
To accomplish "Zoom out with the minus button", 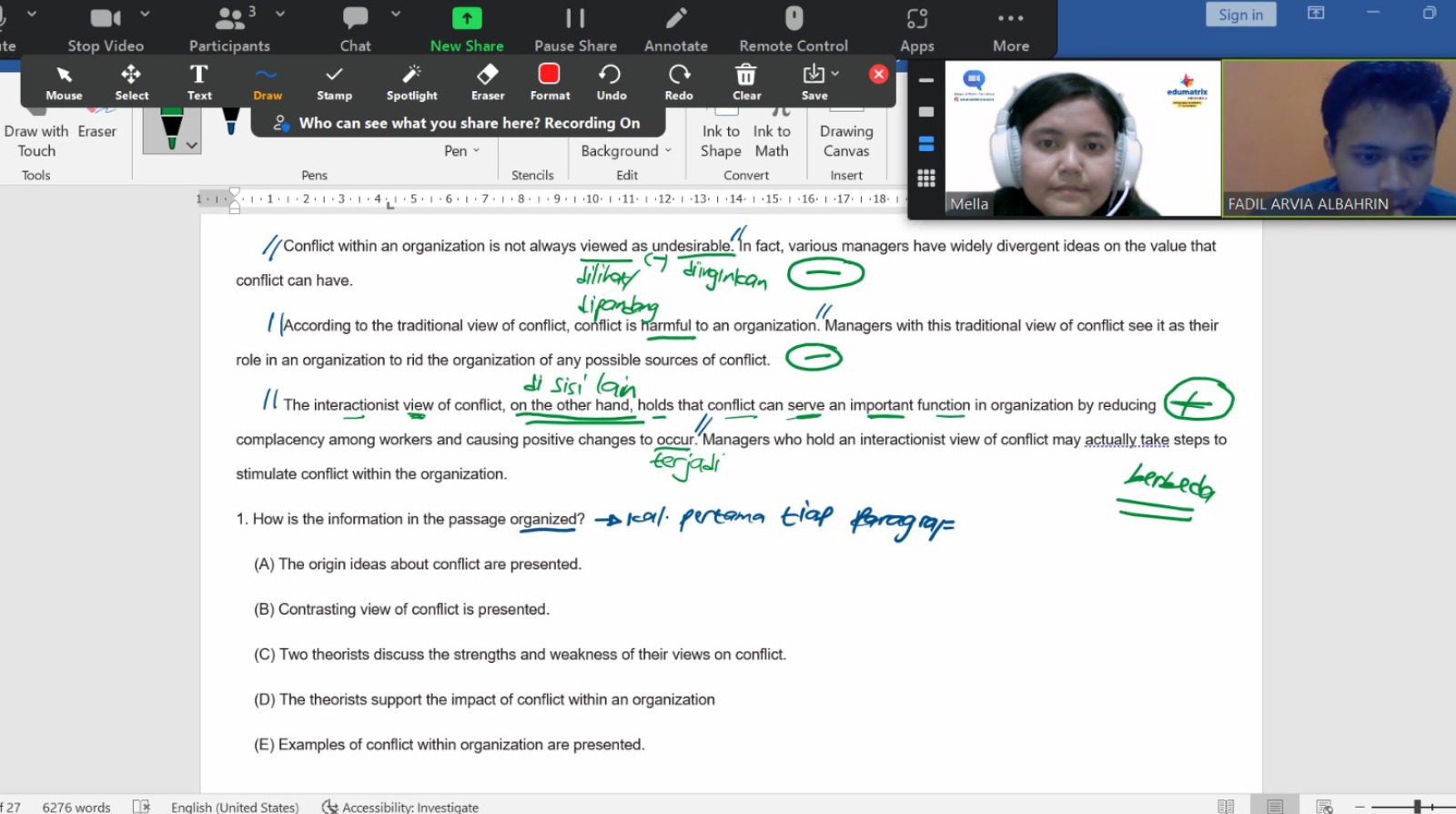I will pyautogui.click(x=1360, y=807).
